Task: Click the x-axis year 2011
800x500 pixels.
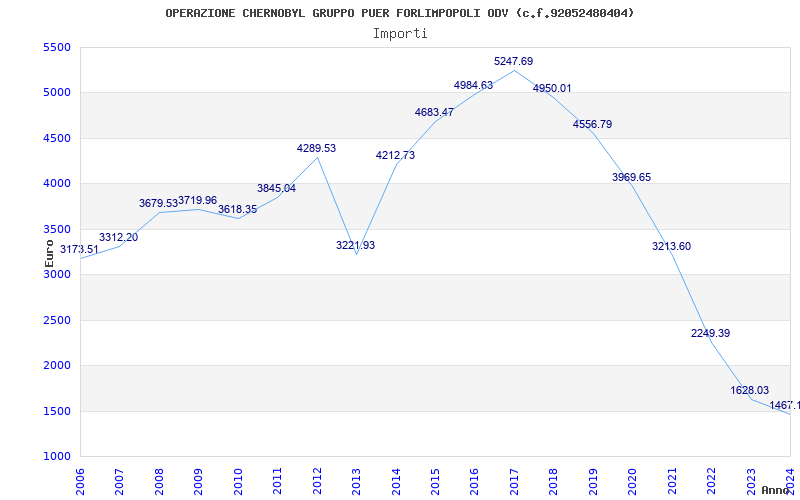Action: point(278,482)
